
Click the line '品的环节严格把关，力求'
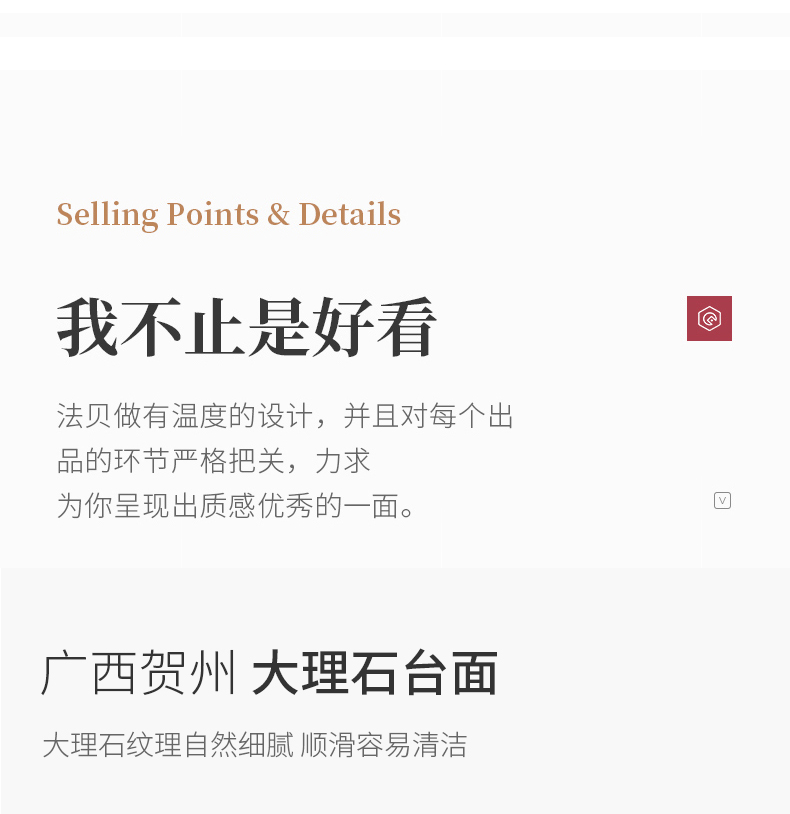click(x=213, y=460)
